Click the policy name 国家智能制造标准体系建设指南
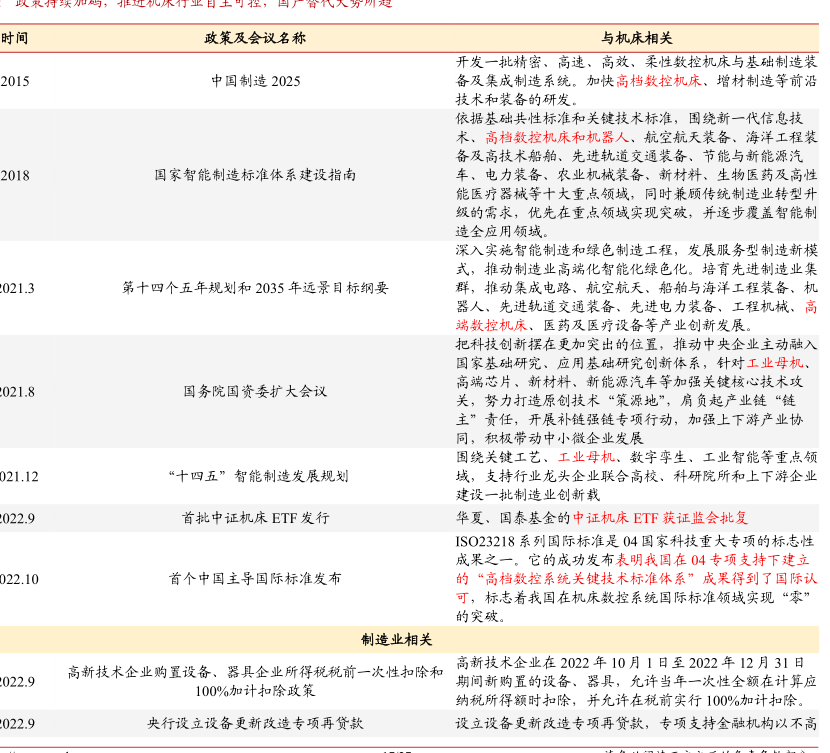Viewport: 830px width, 753px height. pyautogui.click(x=255, y=175)
